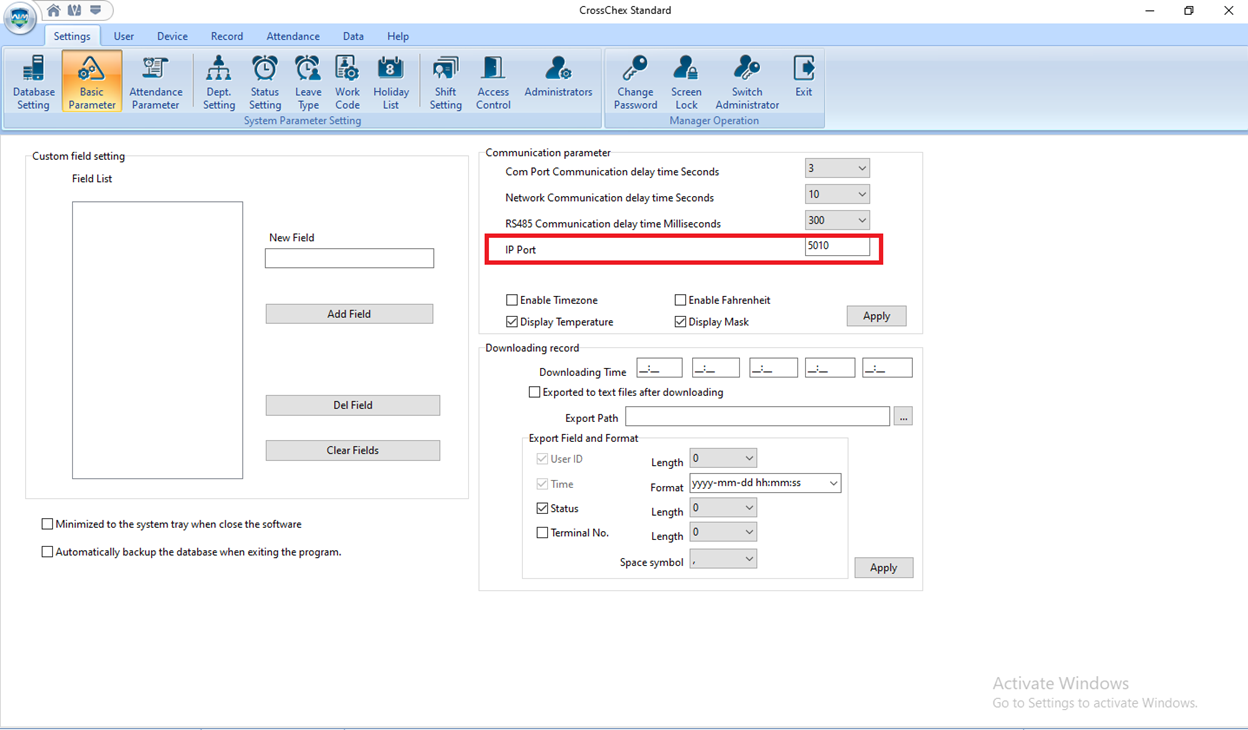The image size is (1248, 730).
Task: Open Holiday List icon
Action: click(x=391, y=81)
